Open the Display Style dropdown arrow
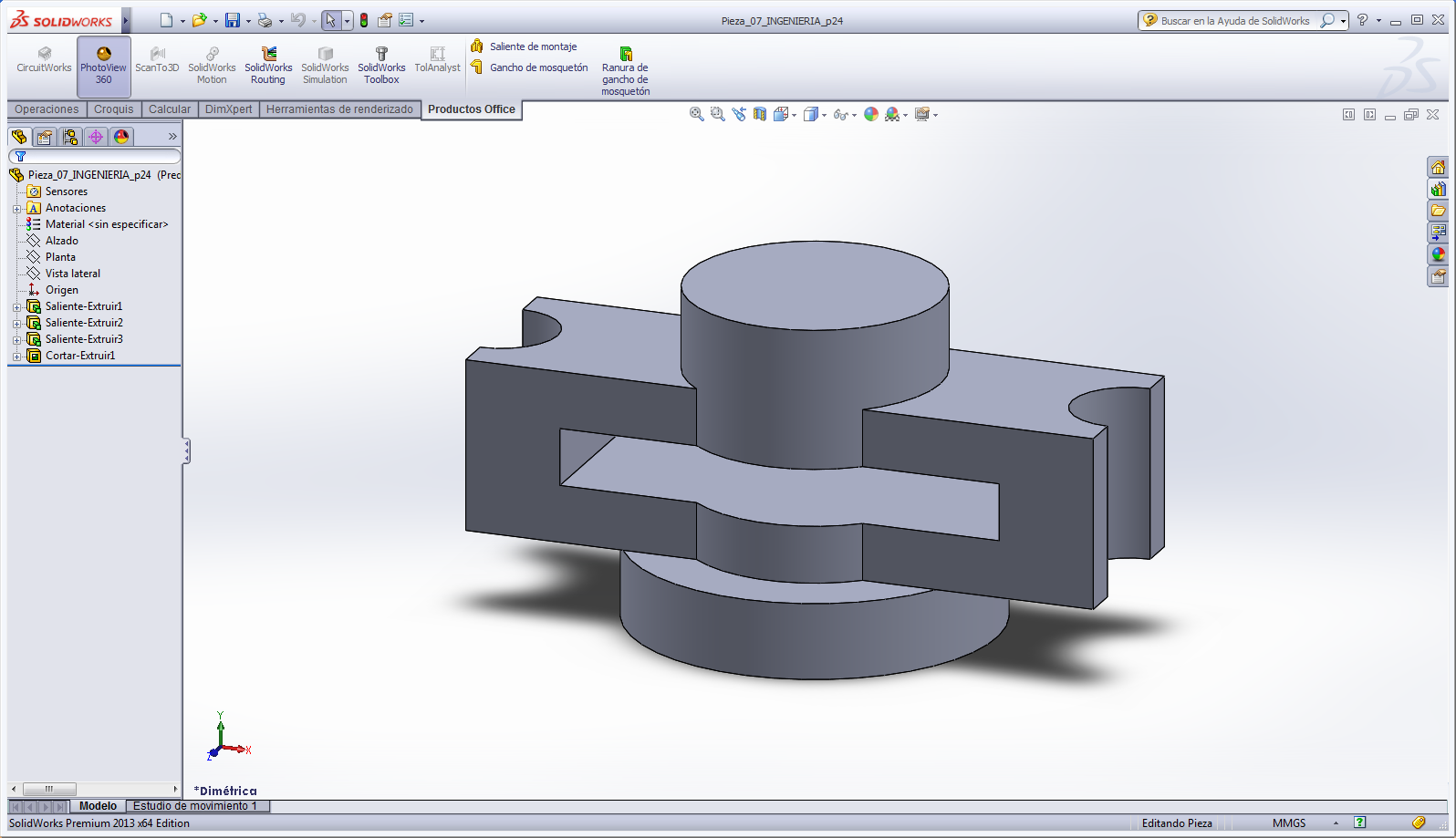This screenshot has width=1456, height=838. click(x=825, y=115)
